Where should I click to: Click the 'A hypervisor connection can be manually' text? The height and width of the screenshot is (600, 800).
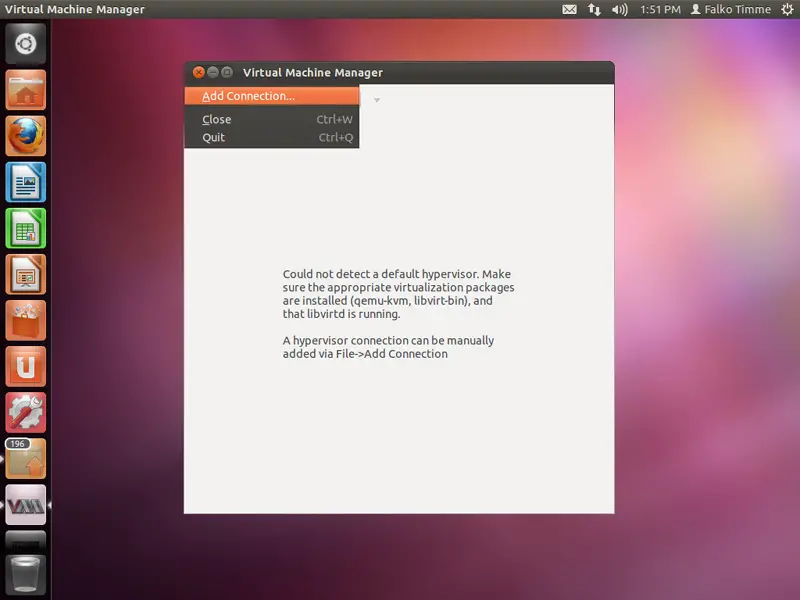coord(388,340)
